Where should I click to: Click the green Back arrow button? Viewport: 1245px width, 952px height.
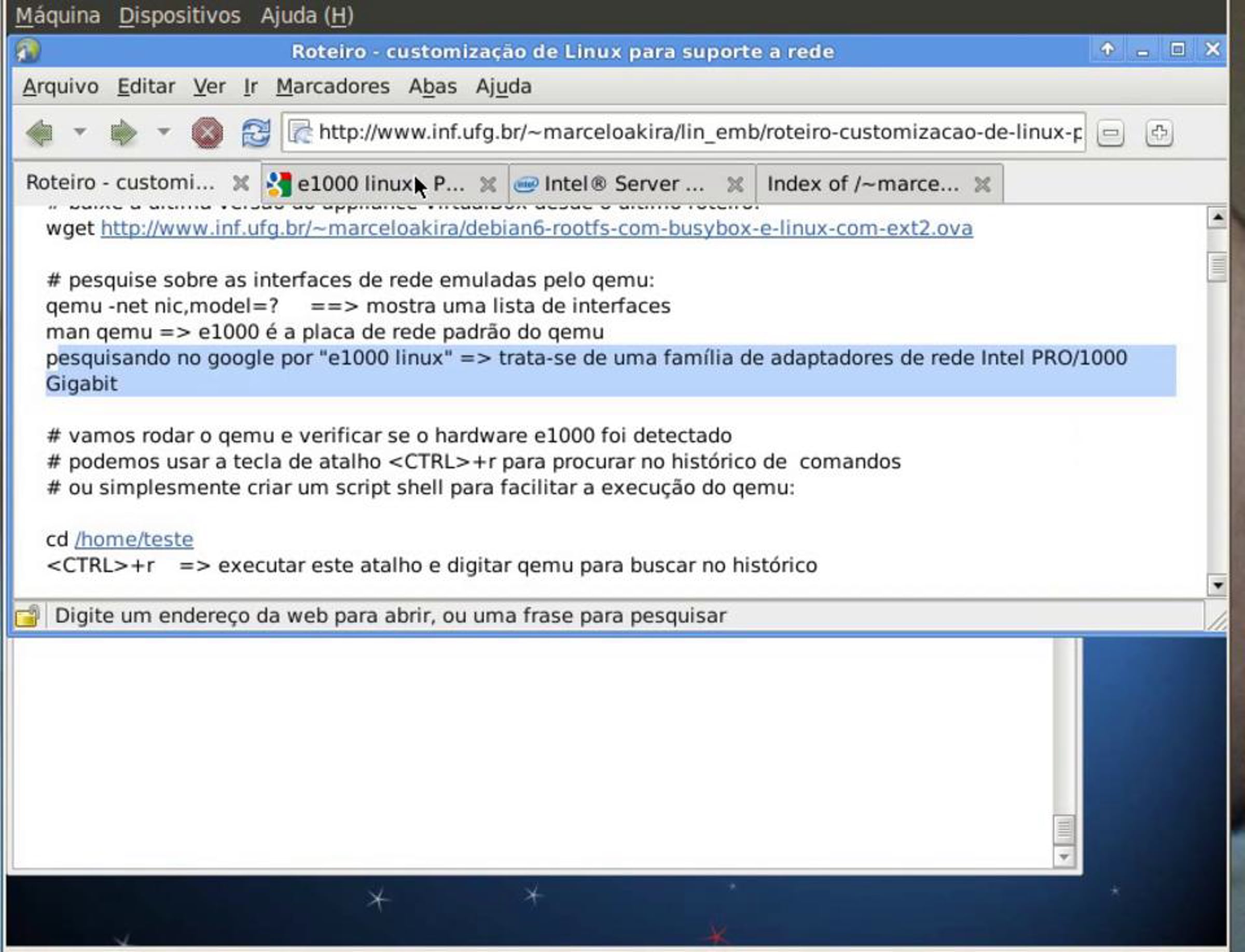coord(39,133)
